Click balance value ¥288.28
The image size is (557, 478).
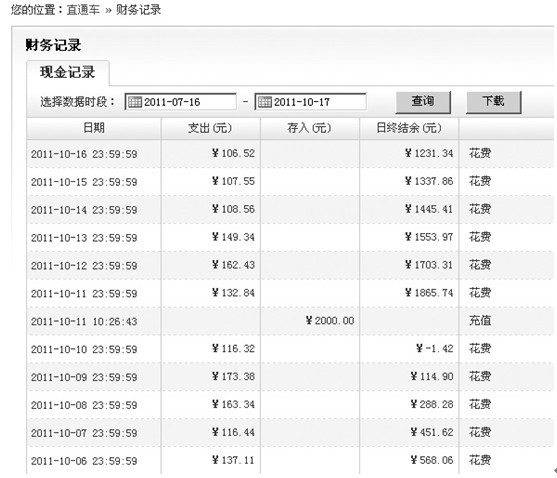[432, 404]
